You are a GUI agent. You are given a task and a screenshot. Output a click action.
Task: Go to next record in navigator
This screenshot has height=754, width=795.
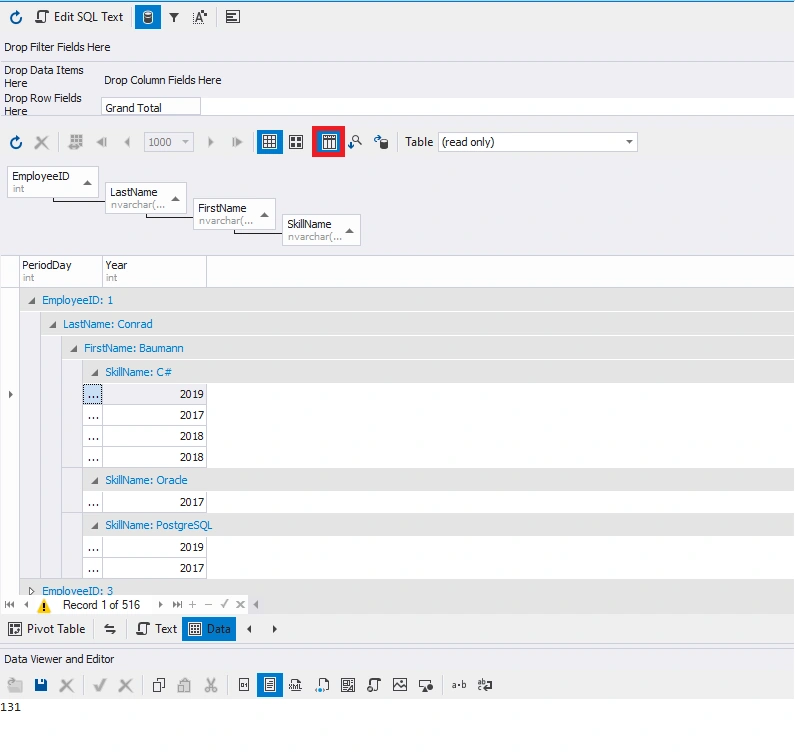click(x=160, y=604)
